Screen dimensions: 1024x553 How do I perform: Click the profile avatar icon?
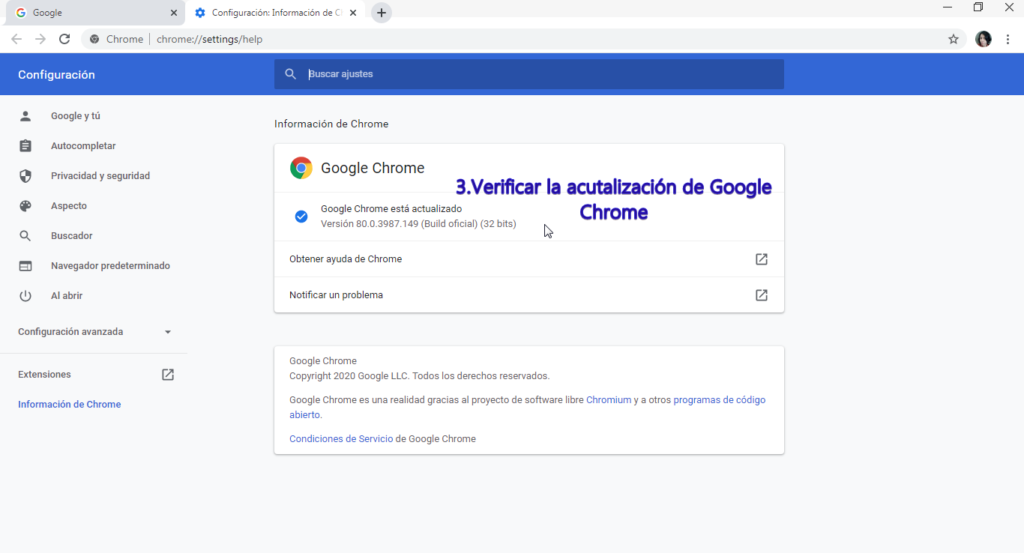click(983, 39)
